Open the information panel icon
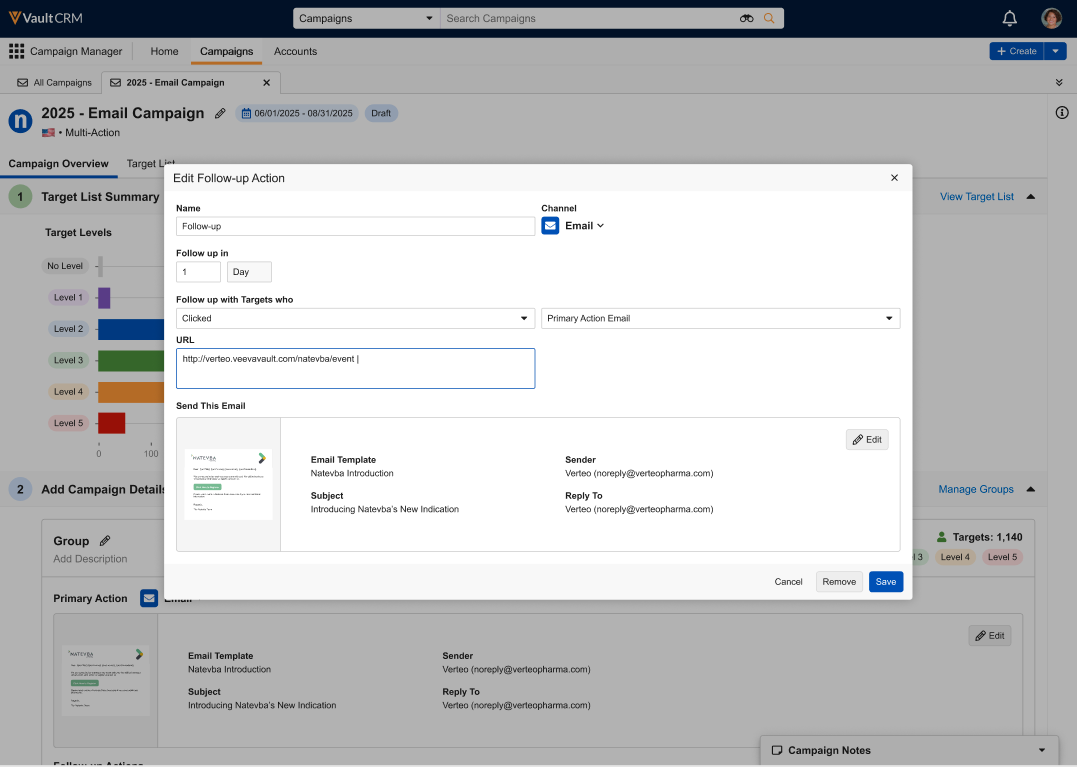The image size is (1077, 767). (x=1062, y=113)
